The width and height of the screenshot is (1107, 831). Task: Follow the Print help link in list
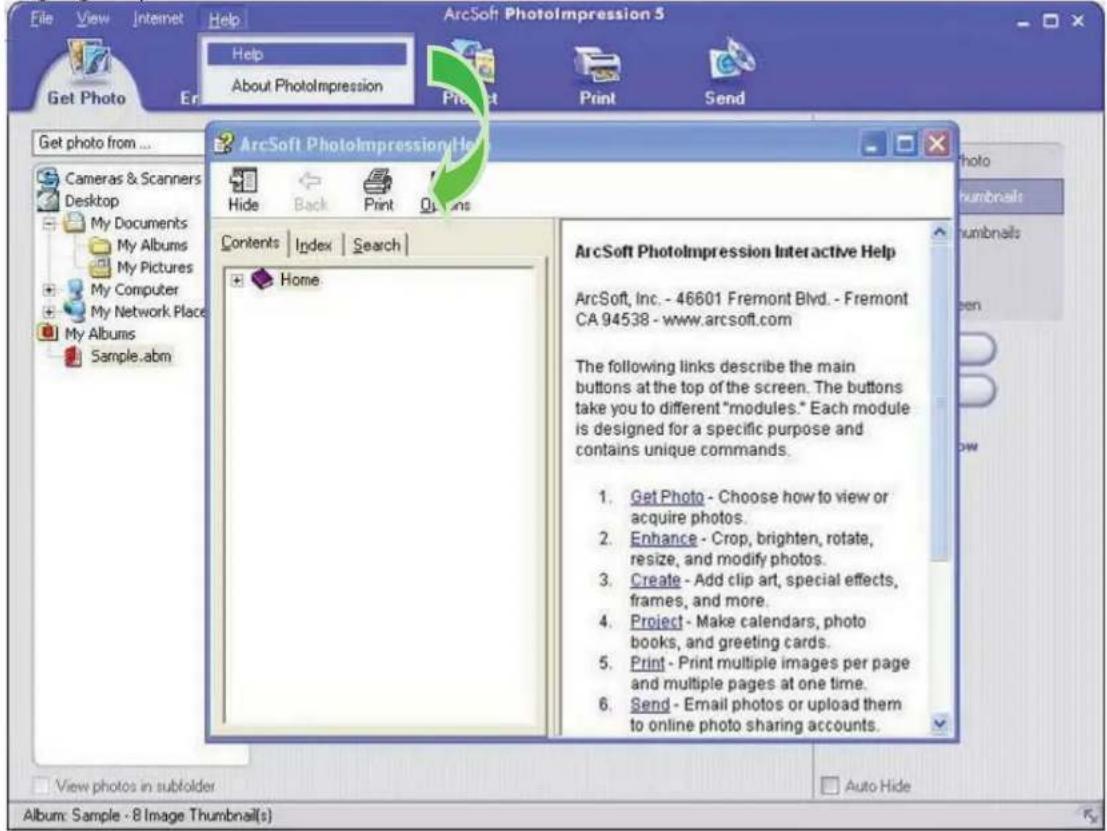(647, 664)
